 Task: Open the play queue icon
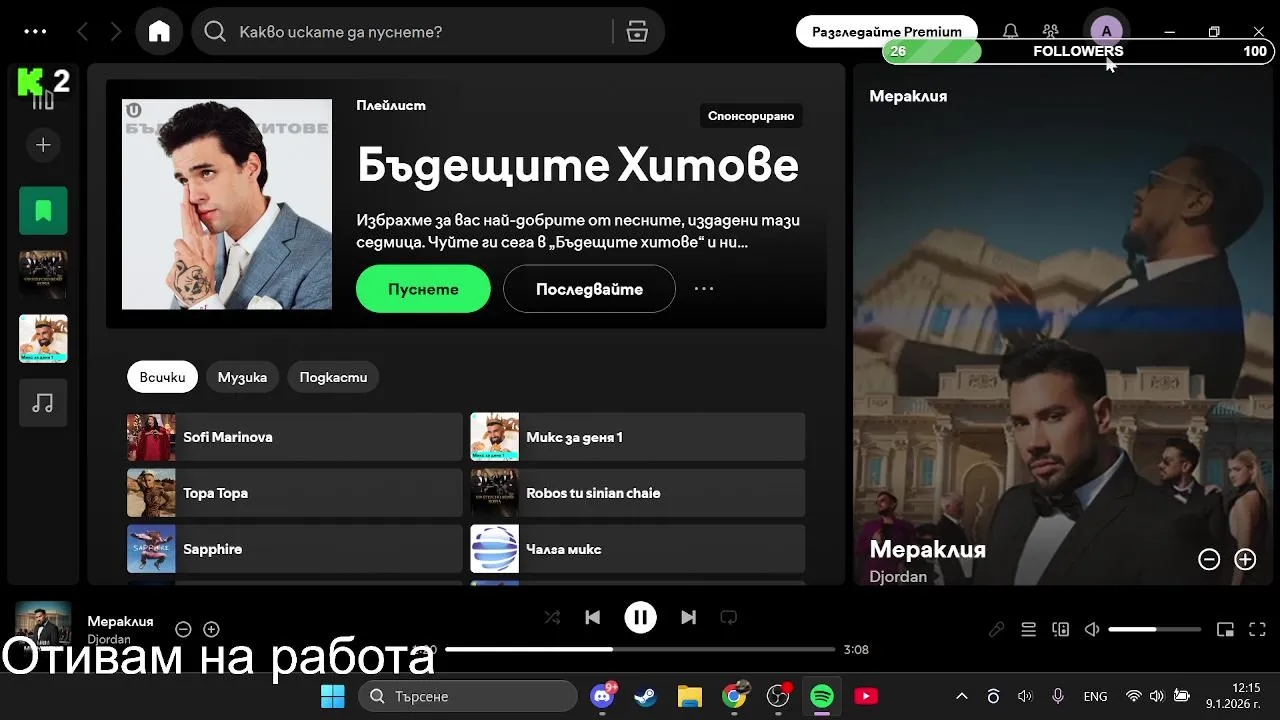pos(1028,629)
